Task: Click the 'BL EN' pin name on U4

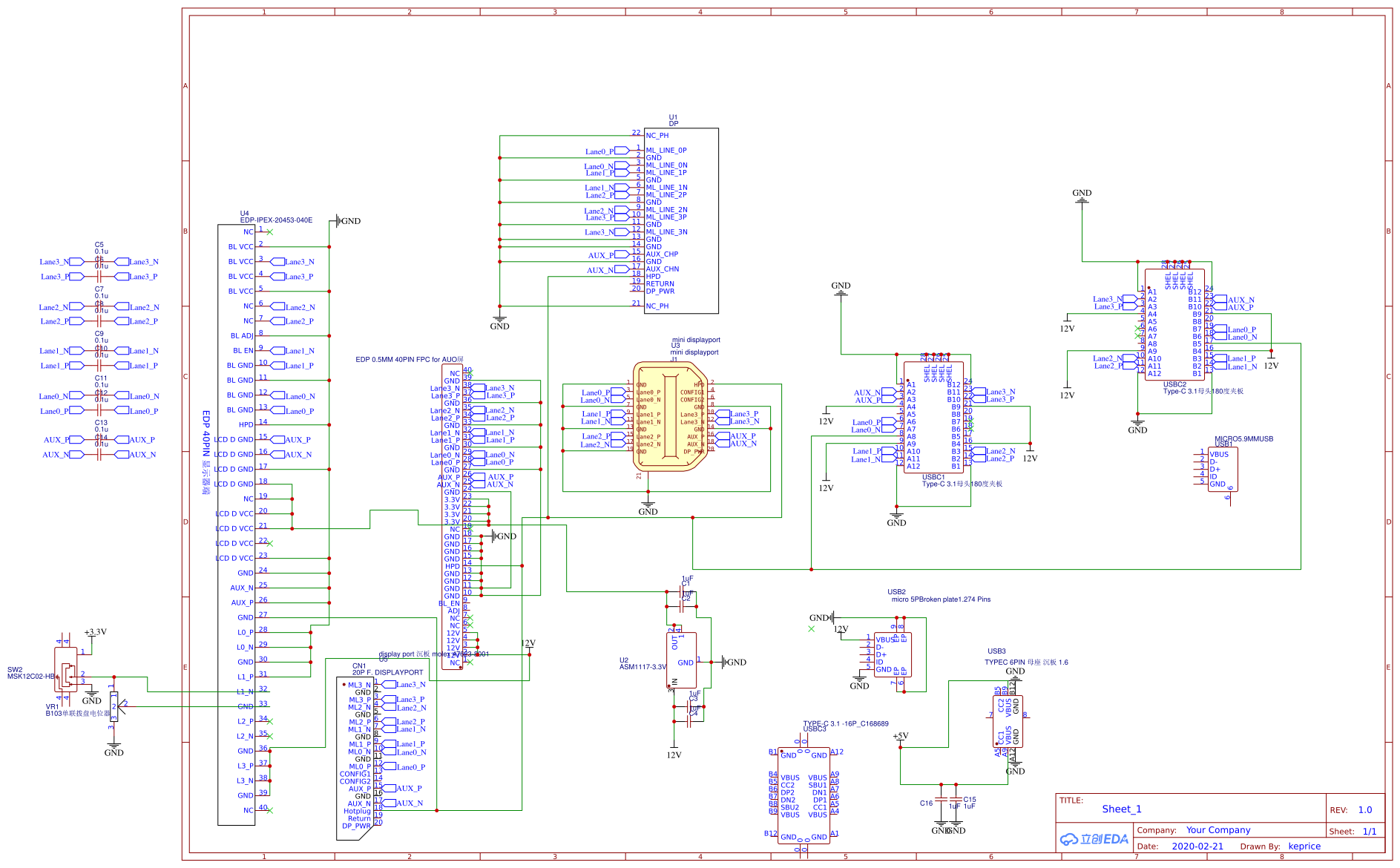Action: [x=243, y=351]
